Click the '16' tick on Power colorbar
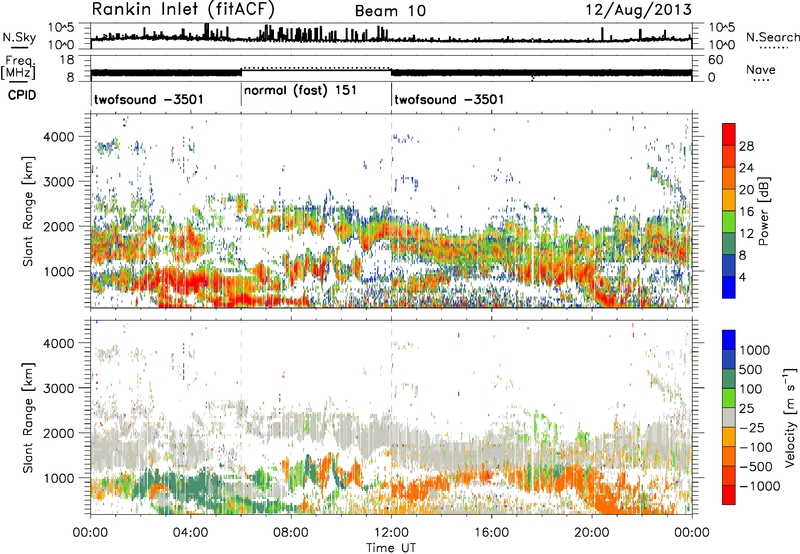 pos(746,212)
